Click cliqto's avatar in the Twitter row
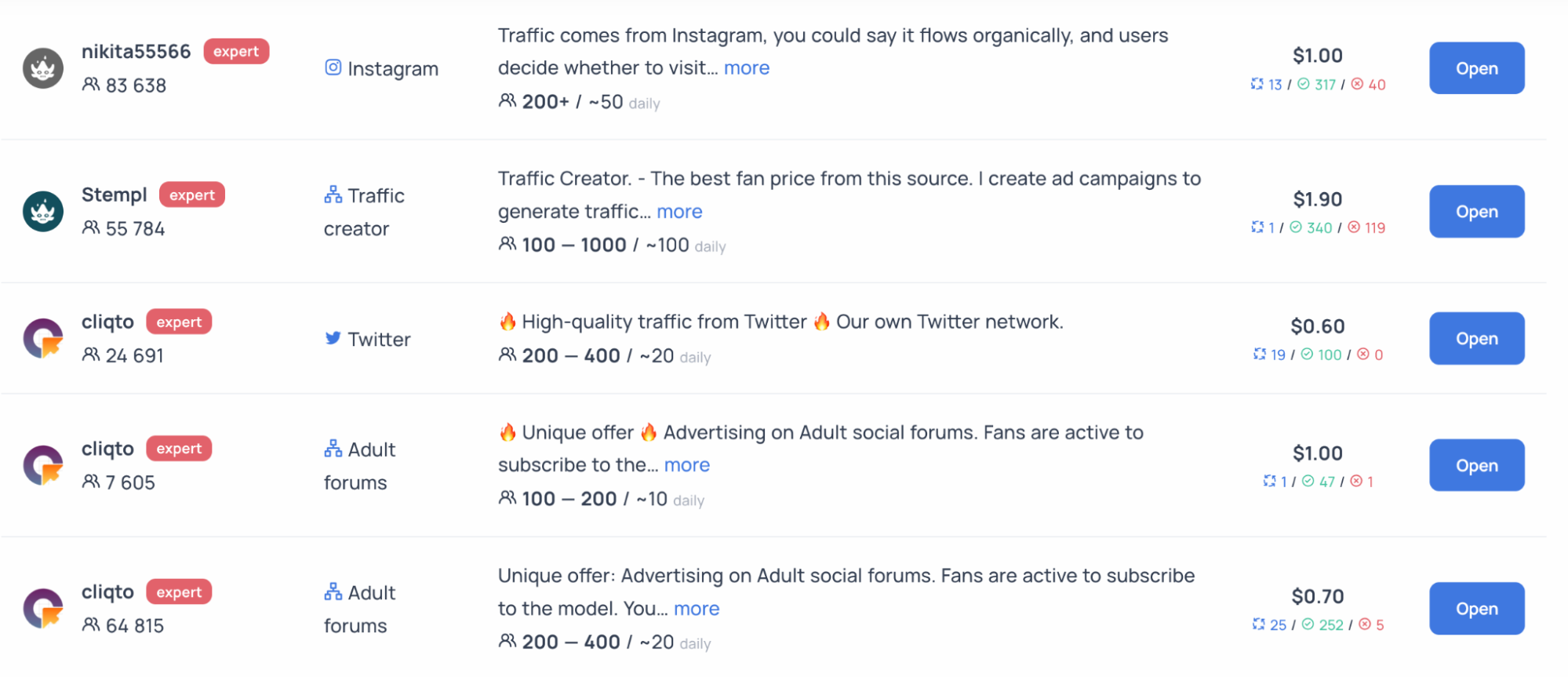Image resolution: width=1568 pixels, height=677 pixels. [x=42, y=338]
